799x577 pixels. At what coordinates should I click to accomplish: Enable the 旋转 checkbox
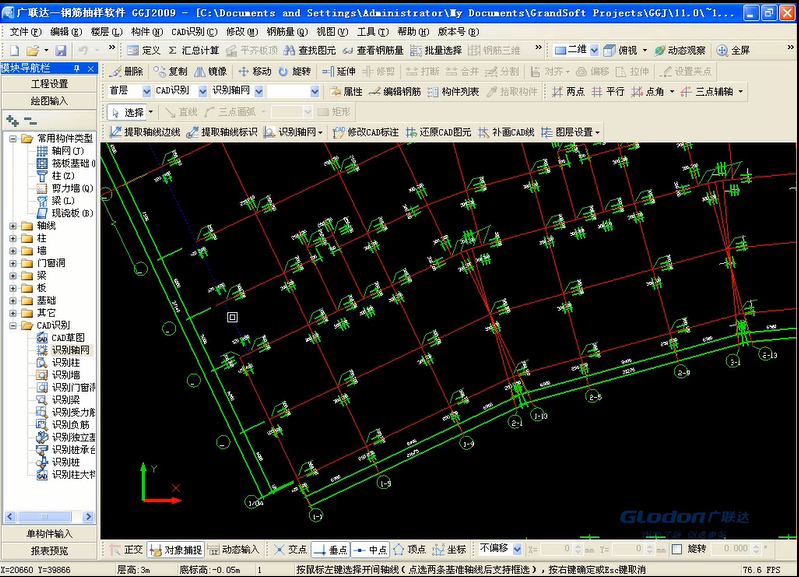click(678, 549)
